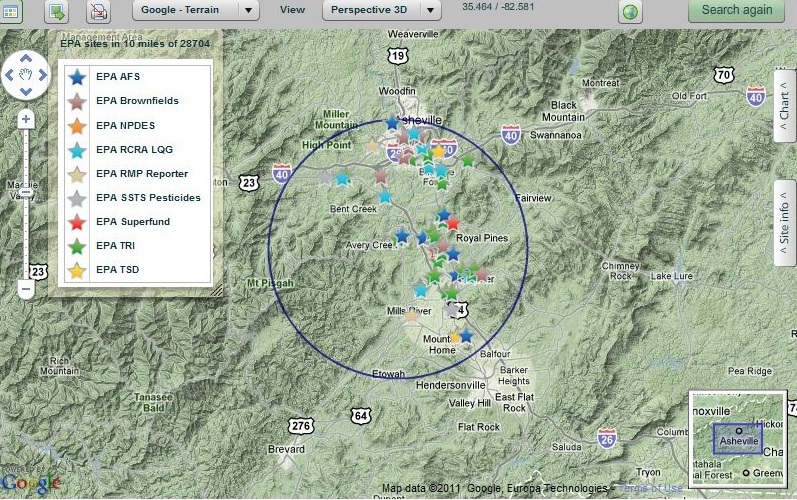Screen dimensions: 797x500
Task: Click the EPA SSTS Pesticides gray star icon
Action: (x=77, y=198)
